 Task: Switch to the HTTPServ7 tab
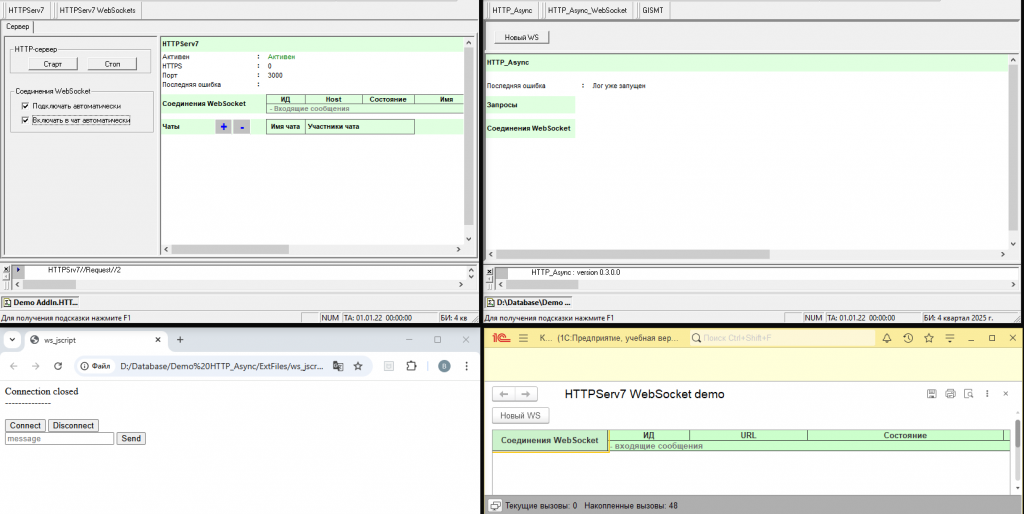26,10
